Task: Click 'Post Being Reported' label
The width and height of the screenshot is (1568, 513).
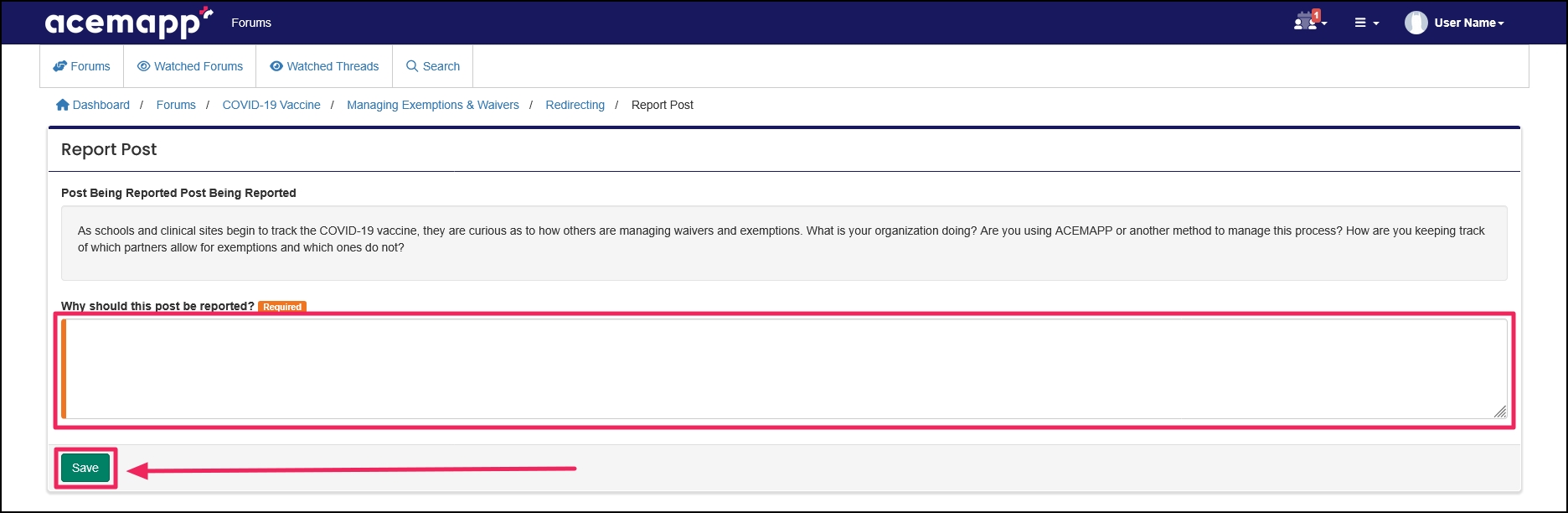Action: tap(178, 193)
